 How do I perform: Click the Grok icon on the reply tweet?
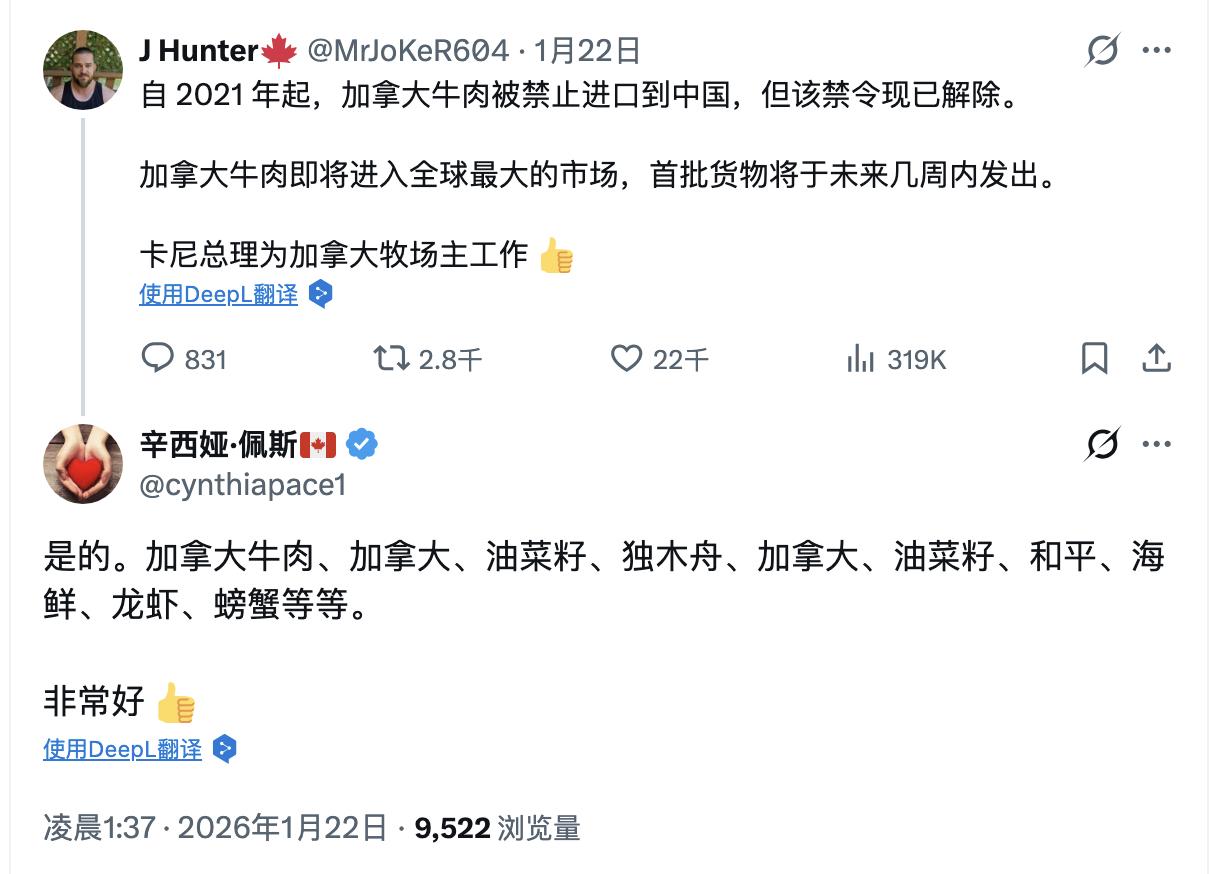1102,444
